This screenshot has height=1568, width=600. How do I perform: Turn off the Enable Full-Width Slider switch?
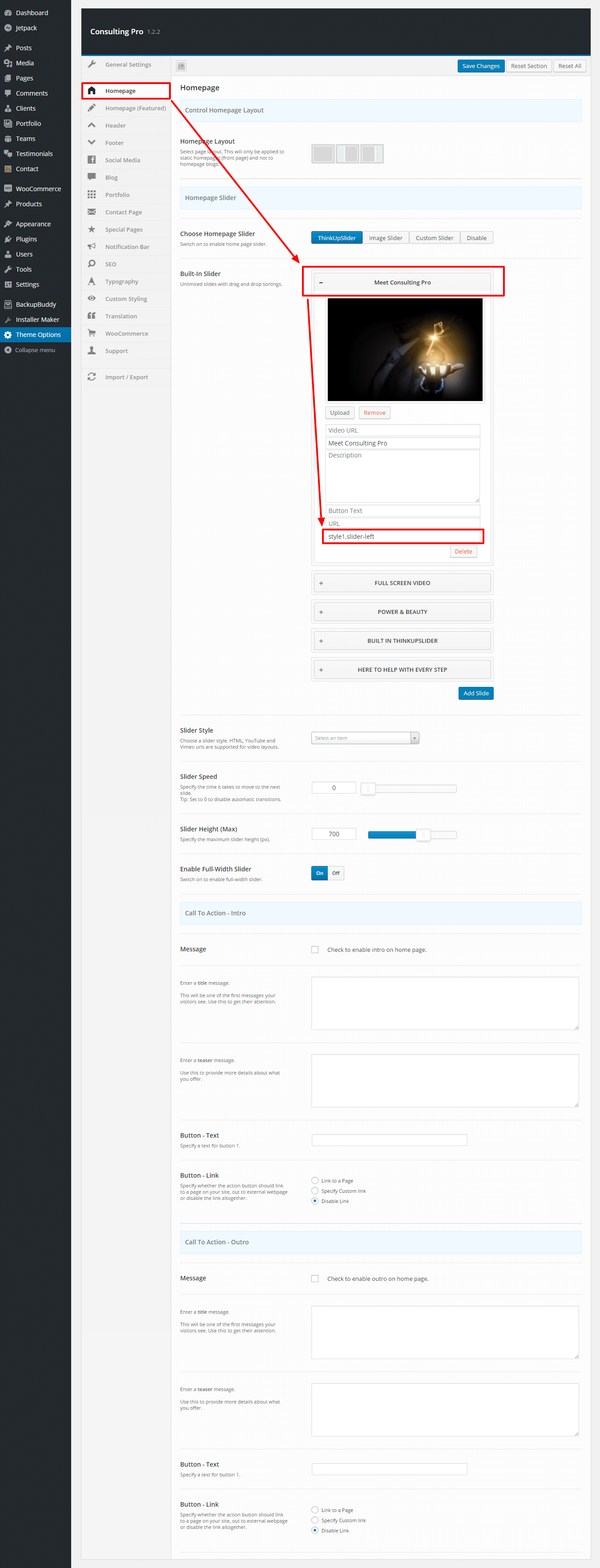point(336,873)
